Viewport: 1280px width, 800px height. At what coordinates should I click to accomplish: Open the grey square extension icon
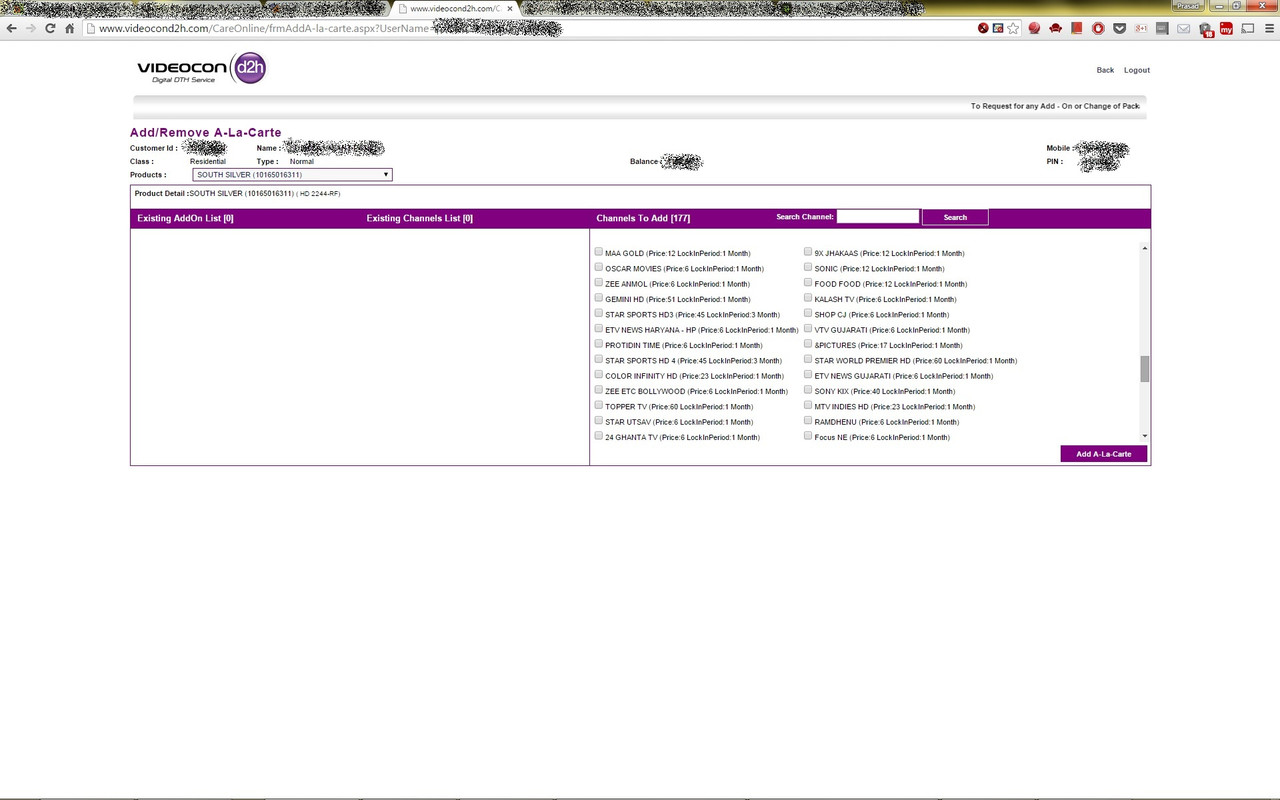[1162, 28]
